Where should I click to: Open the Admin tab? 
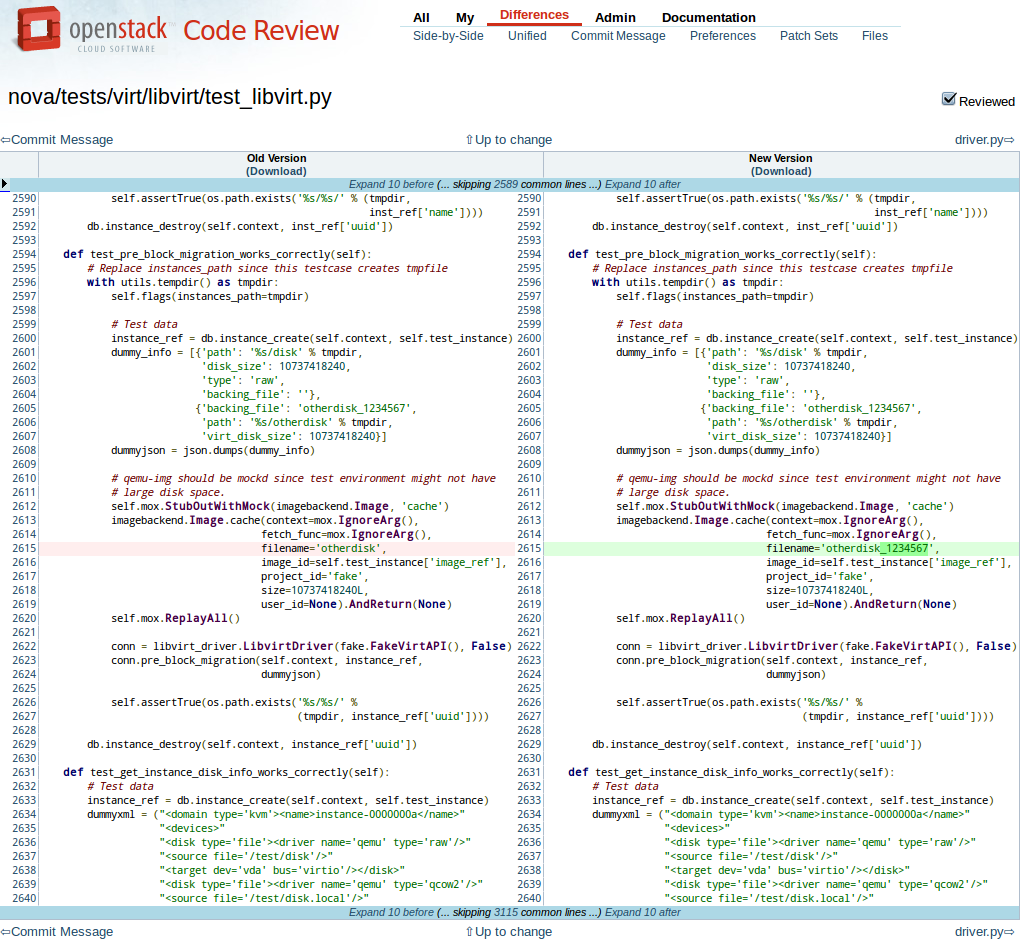coord(615,17)
